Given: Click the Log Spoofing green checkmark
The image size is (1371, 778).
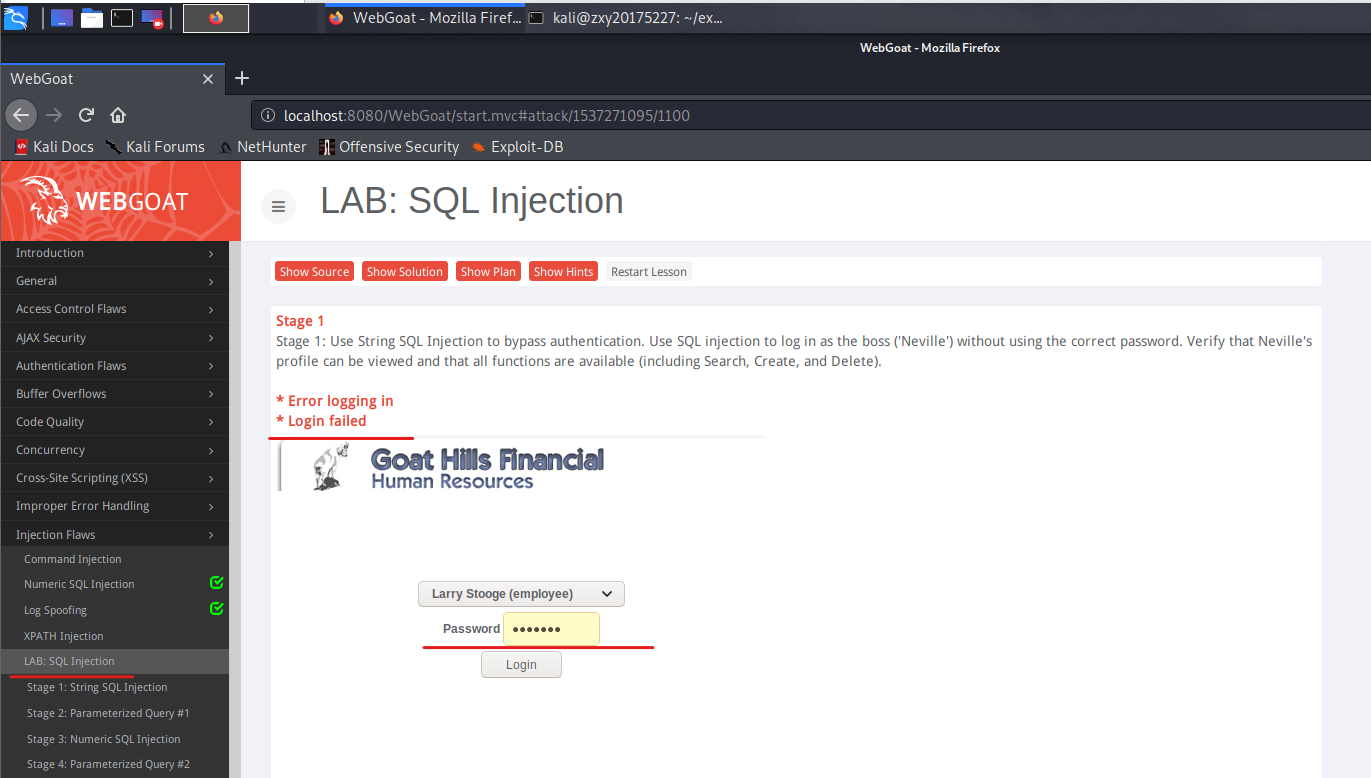Looking at the screenshot, I should tap(217, 608).
